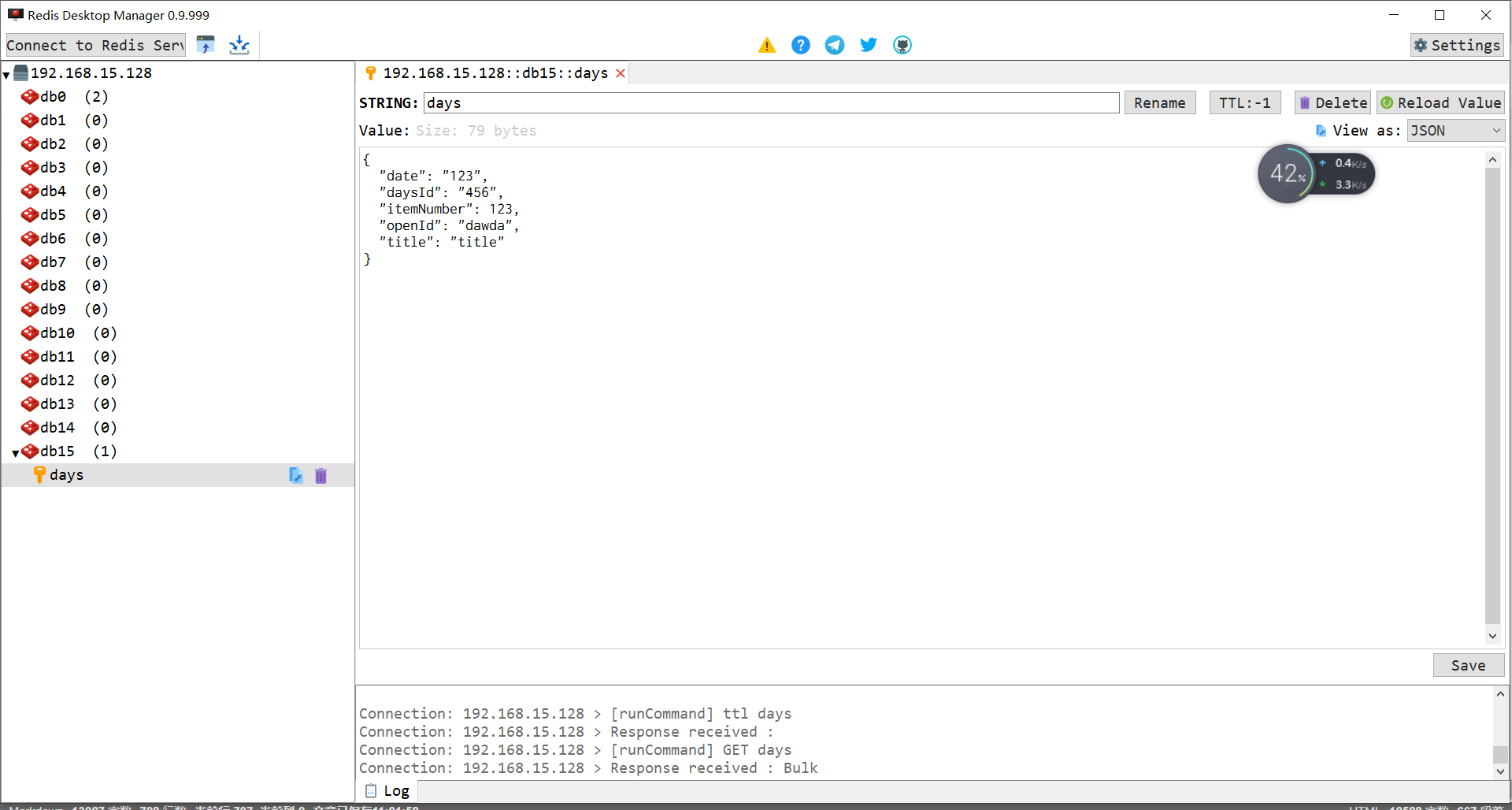The width and height of the screenshot is (1512, 810).
Task: Open the View as JSON dropdown
Action: point(1454,130)
